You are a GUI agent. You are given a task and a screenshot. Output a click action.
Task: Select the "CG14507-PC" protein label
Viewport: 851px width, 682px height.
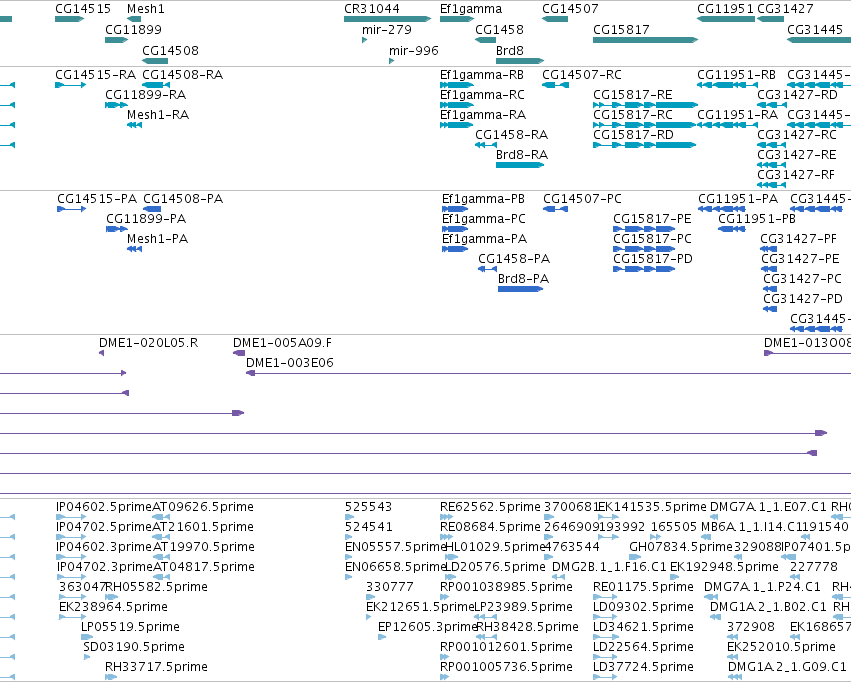click(x=582, y=199)
